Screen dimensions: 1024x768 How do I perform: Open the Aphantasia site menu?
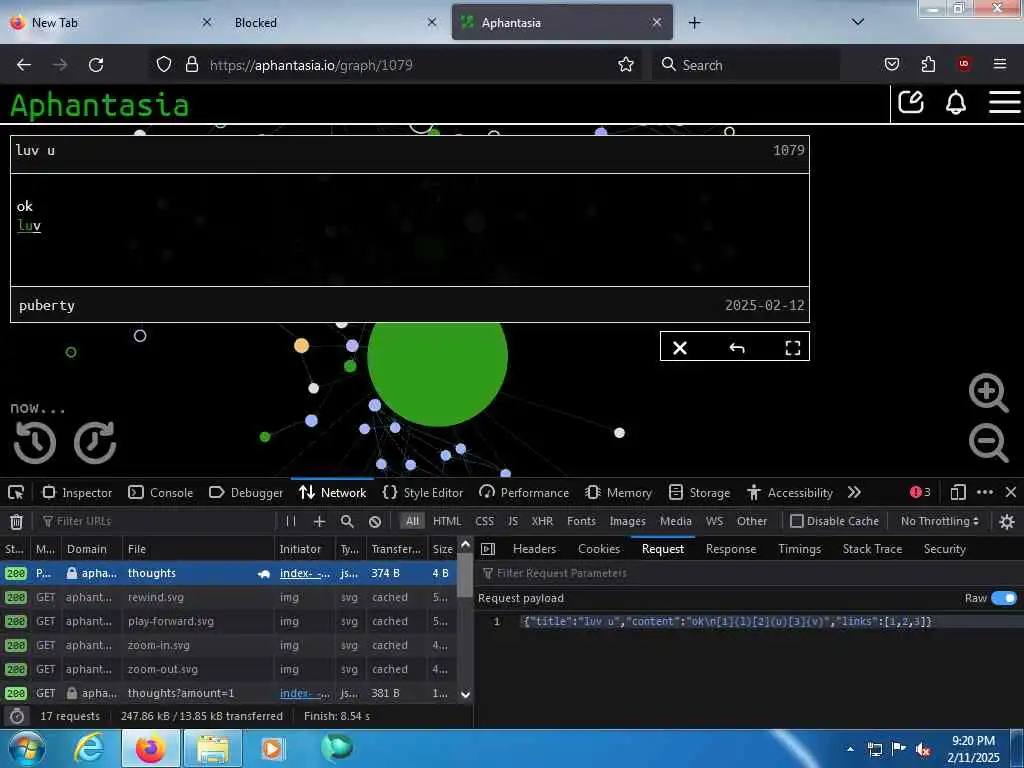pyautogui.click(x=1004, y=103)
